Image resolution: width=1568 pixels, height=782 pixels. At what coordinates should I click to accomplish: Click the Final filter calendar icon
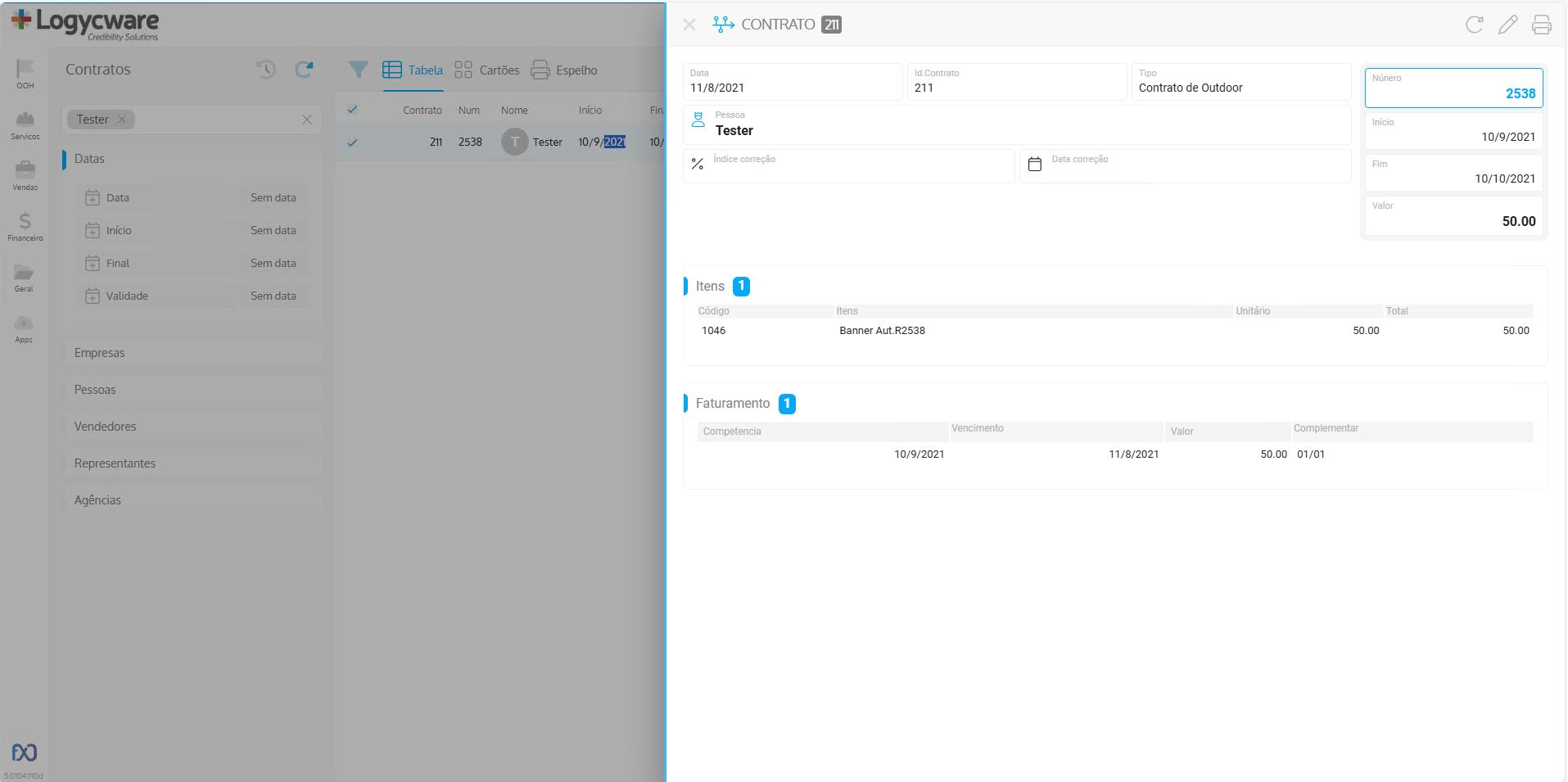(93, 263)
